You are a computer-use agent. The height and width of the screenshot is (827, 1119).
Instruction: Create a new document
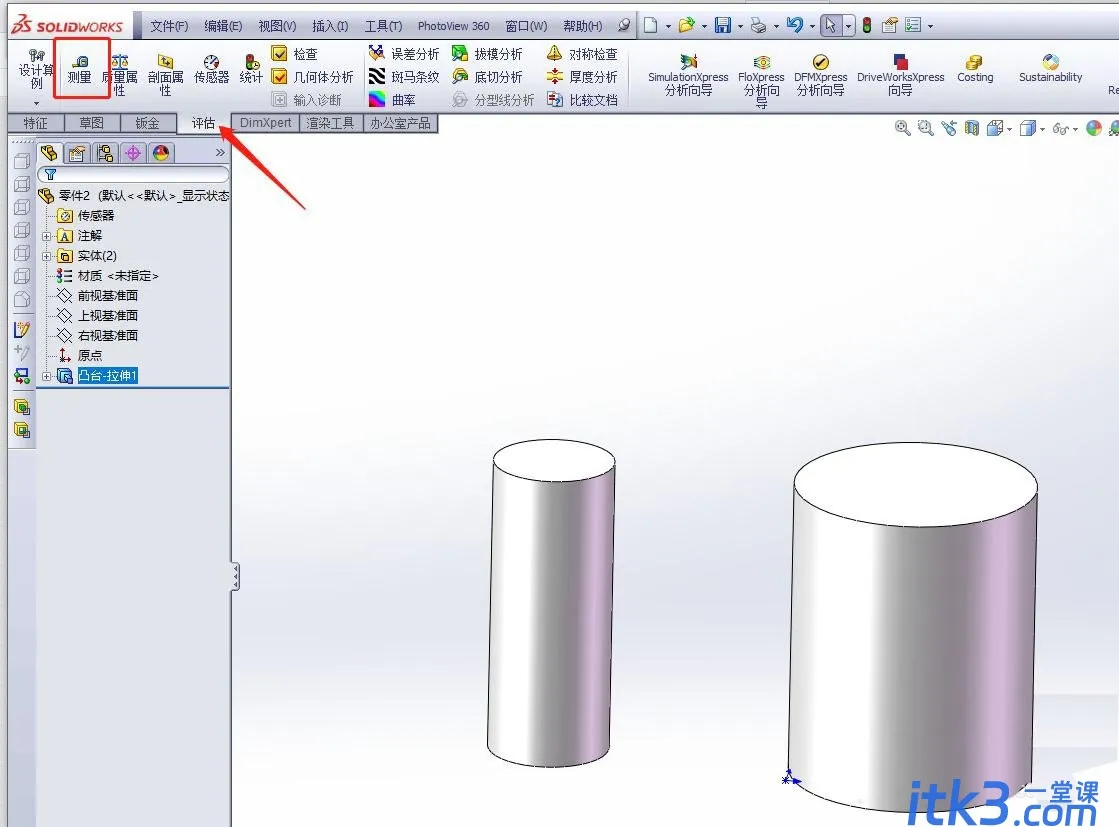click(x=651, y=26)
